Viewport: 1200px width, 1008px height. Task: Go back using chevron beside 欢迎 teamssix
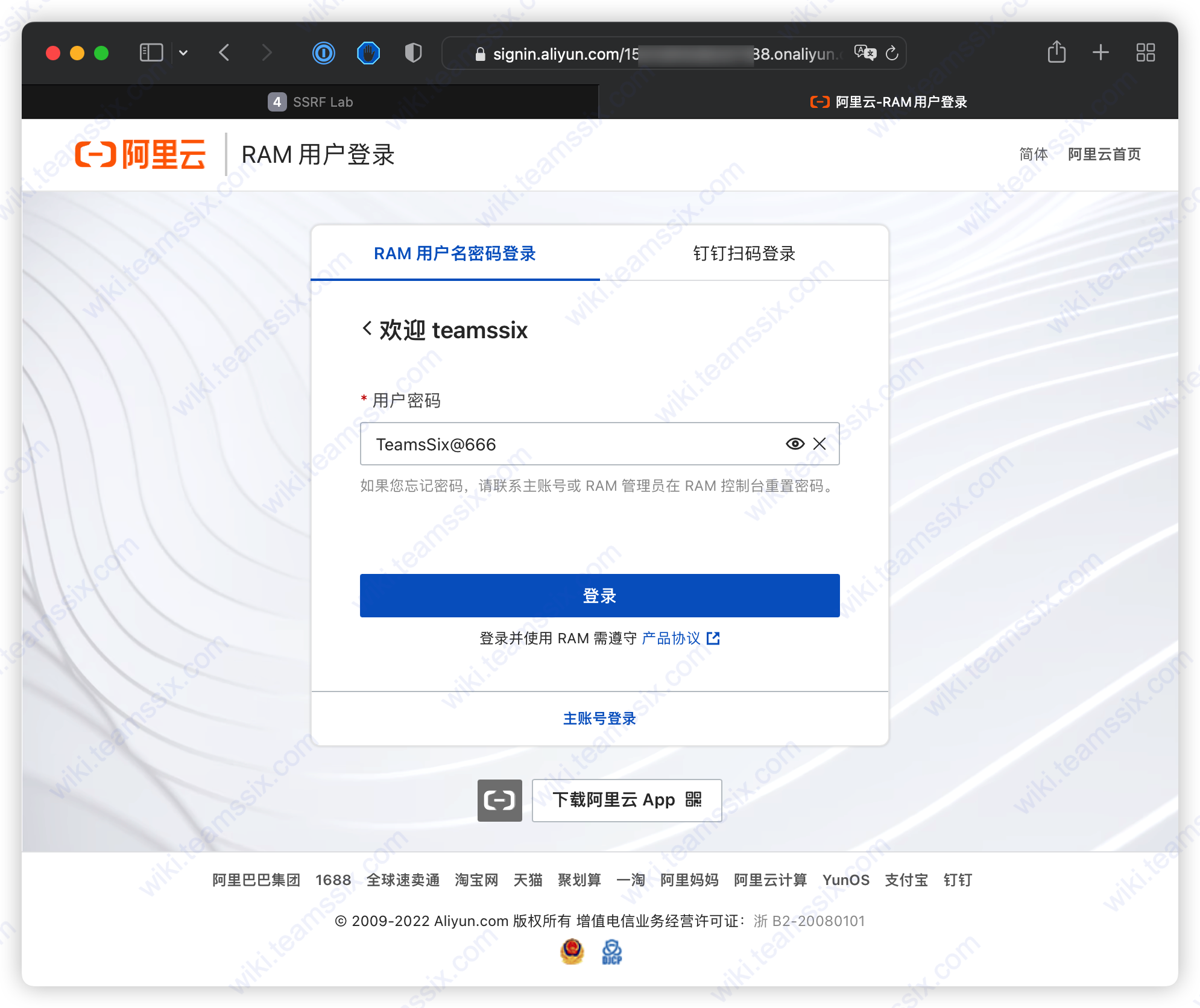[367, 329]
